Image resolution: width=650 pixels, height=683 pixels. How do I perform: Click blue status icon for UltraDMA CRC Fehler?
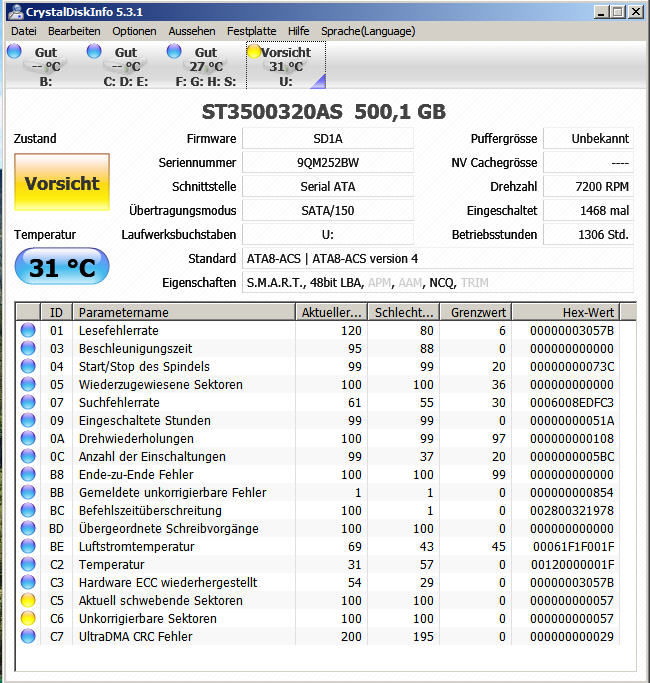[28, 637]
